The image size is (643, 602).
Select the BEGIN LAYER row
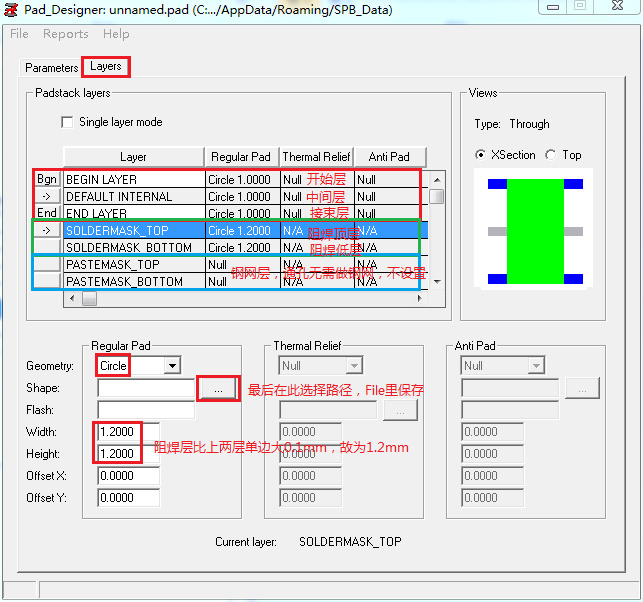[246, 180]
